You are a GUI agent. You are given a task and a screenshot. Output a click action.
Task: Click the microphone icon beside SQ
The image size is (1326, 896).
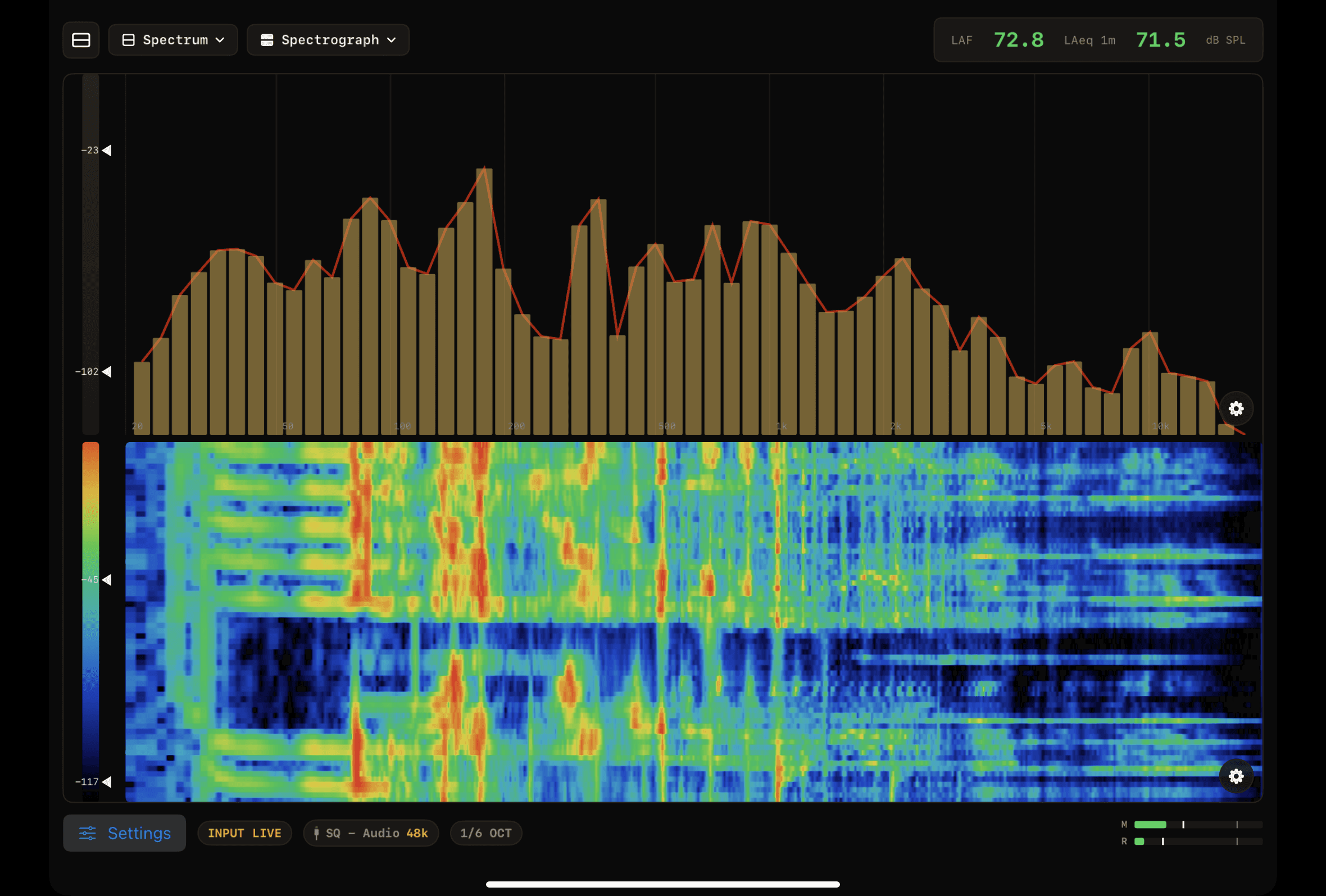pyautogui.click(x=317, y=833)
